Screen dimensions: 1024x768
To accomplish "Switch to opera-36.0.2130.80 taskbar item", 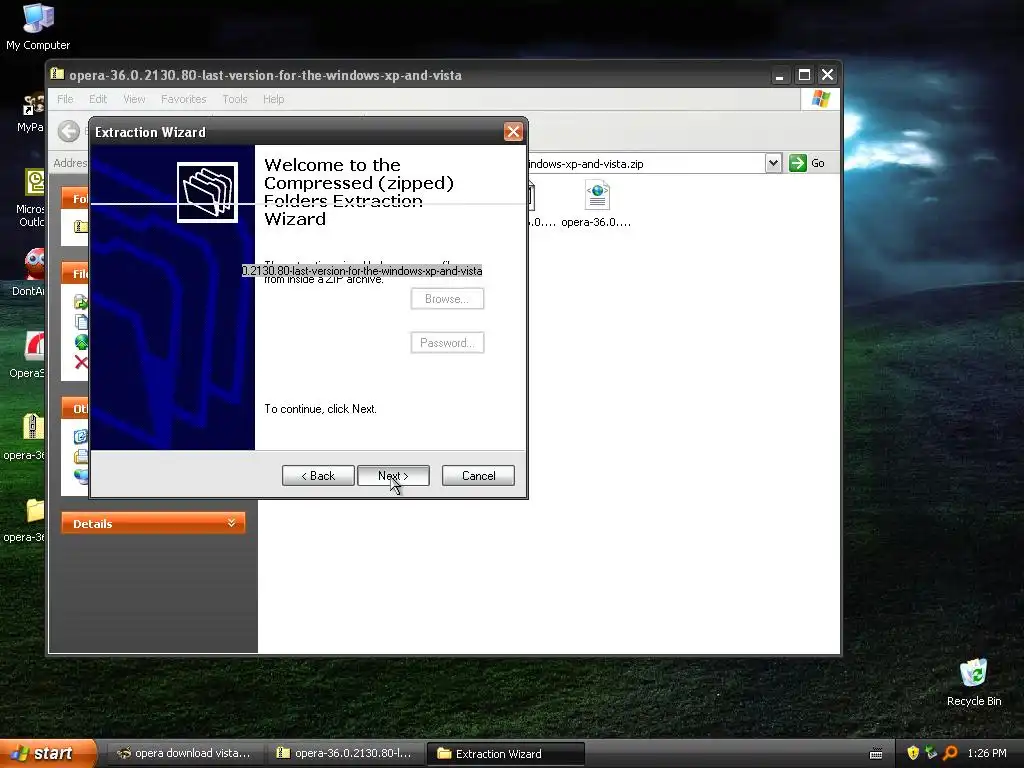I will [344, 753].
